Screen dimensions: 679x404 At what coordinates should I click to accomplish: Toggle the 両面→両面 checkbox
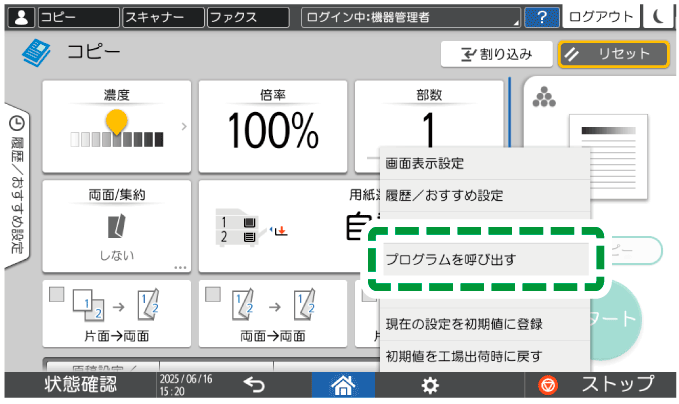click(x=213, y=294)
